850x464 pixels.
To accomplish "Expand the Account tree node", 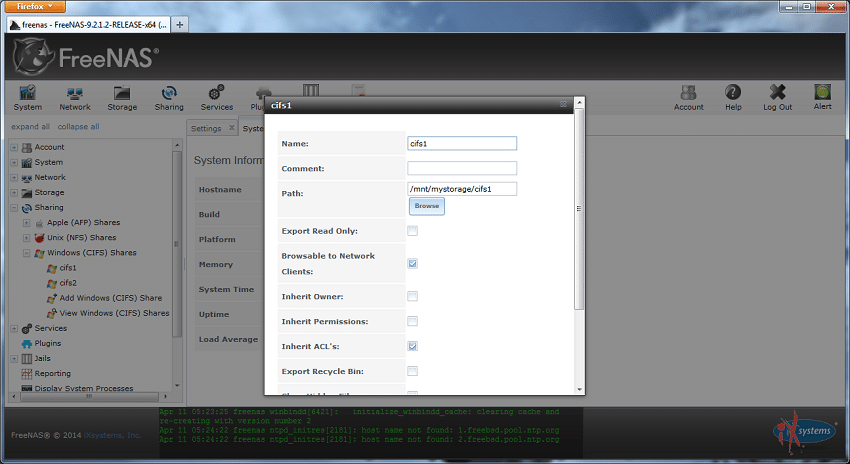I will (14, 147).
